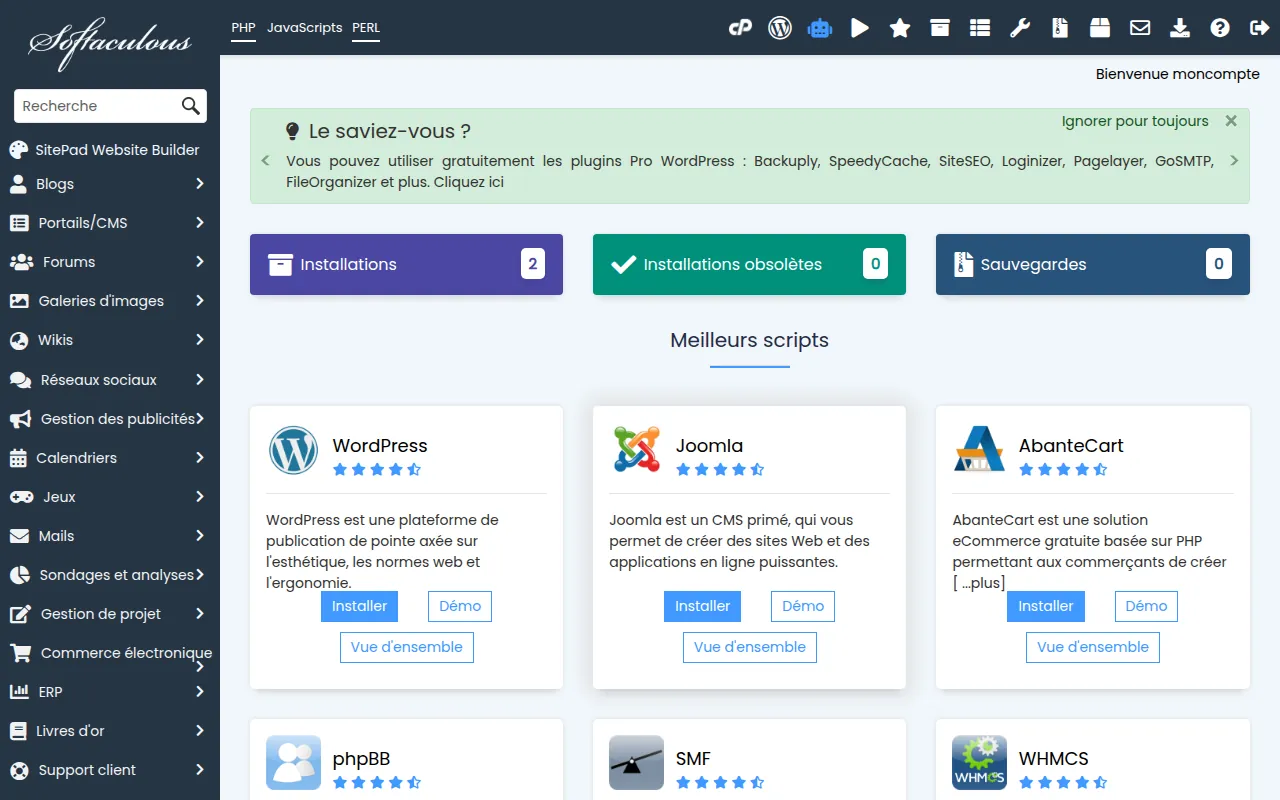
Task: Open the blue robot assistant icon
Action: click(820, 28)
